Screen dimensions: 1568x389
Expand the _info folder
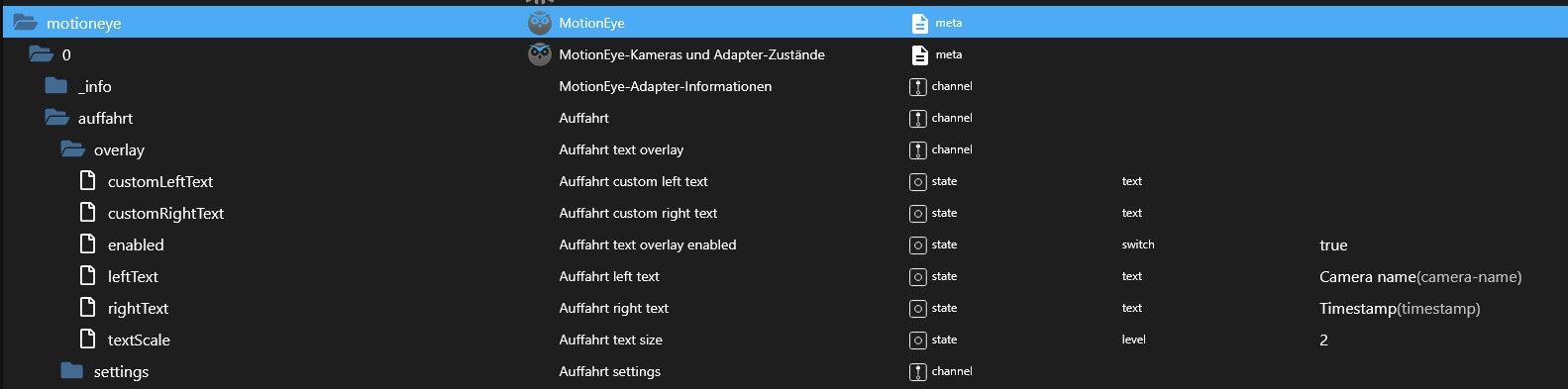coord(55,86)
